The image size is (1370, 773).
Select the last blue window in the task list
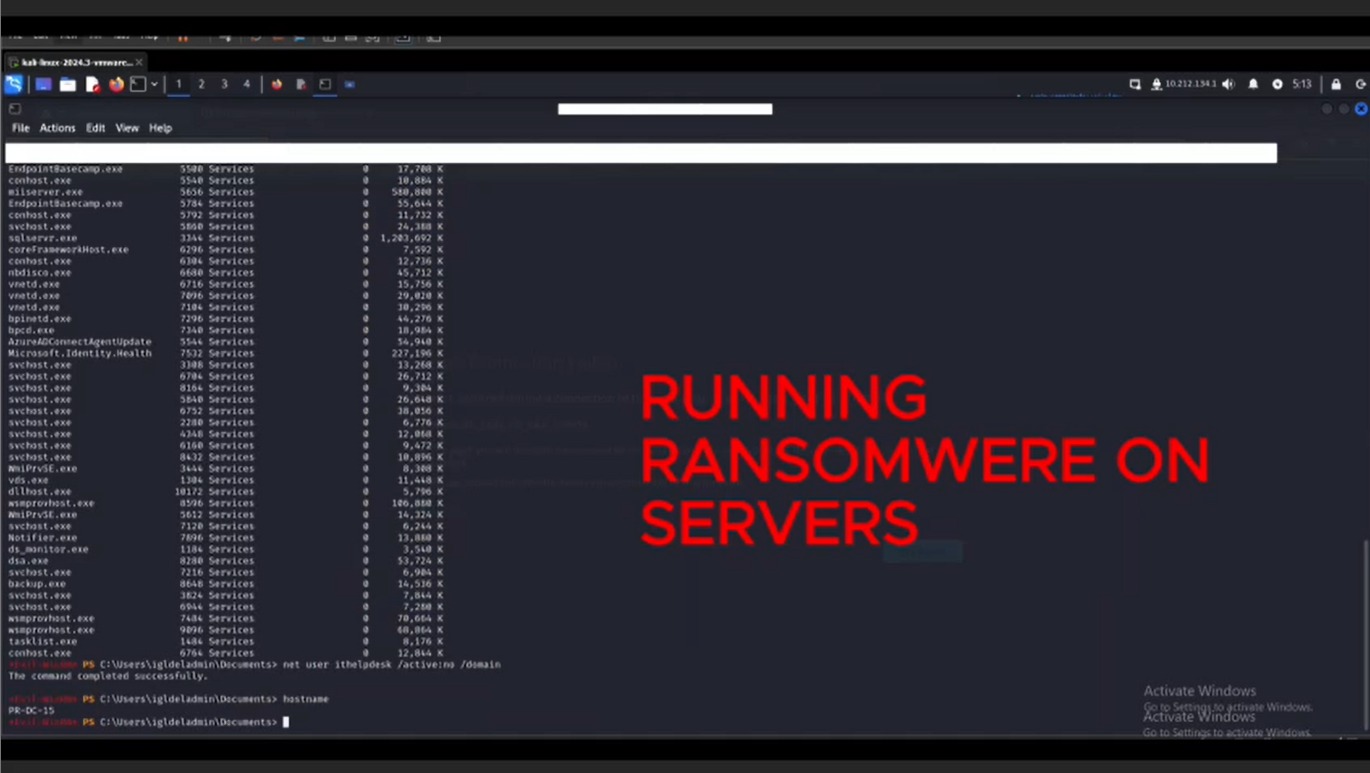pos(349,85)
